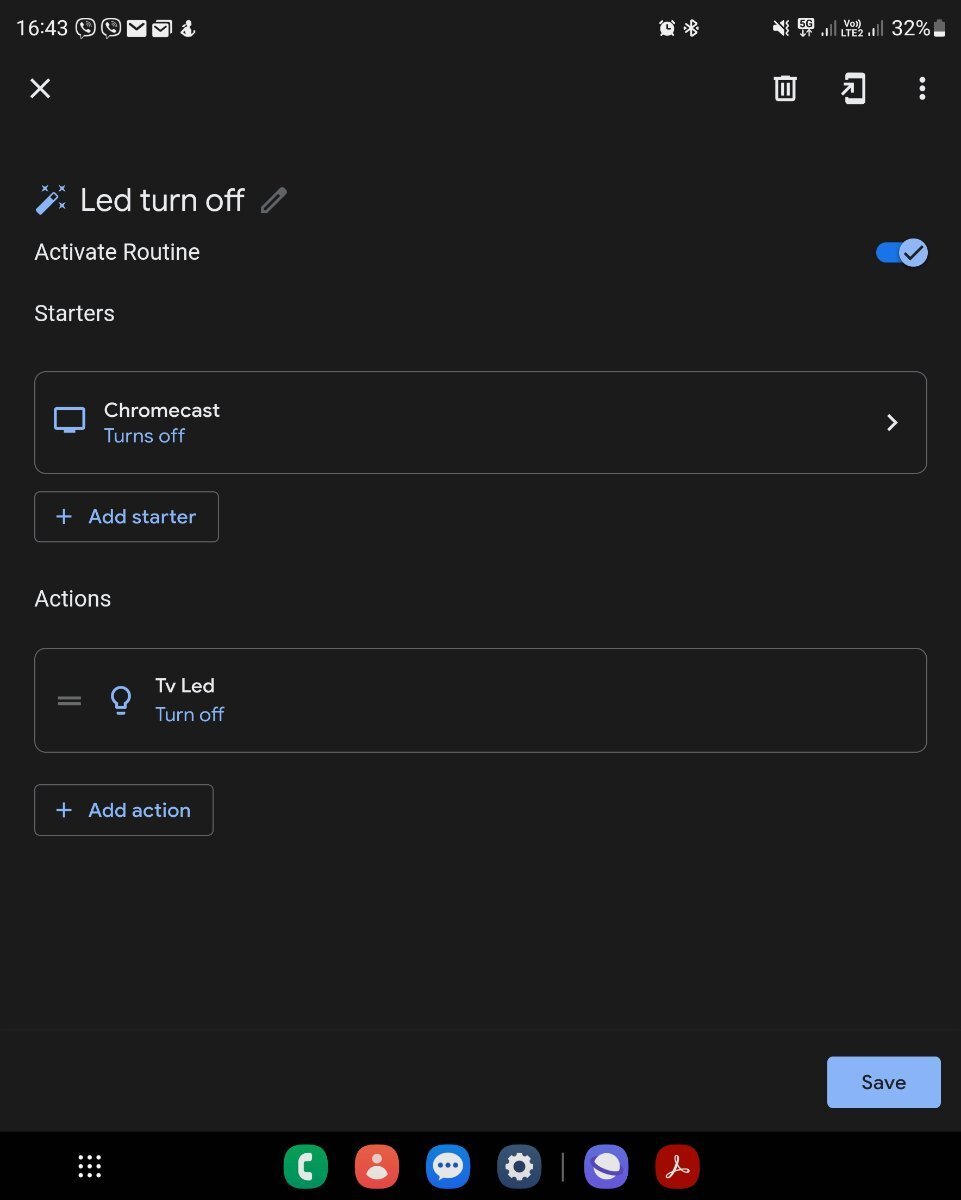Grab the Tv Led drag handle
Image resolution: width=961 pixels, height=1200 pixels.
coord(69,701)
